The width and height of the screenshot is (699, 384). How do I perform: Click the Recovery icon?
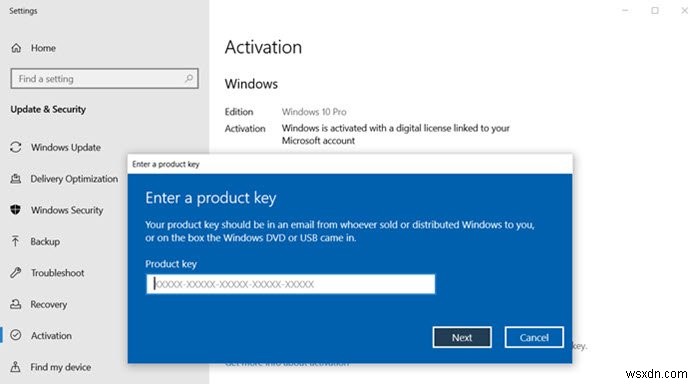[x=16, y=304]
